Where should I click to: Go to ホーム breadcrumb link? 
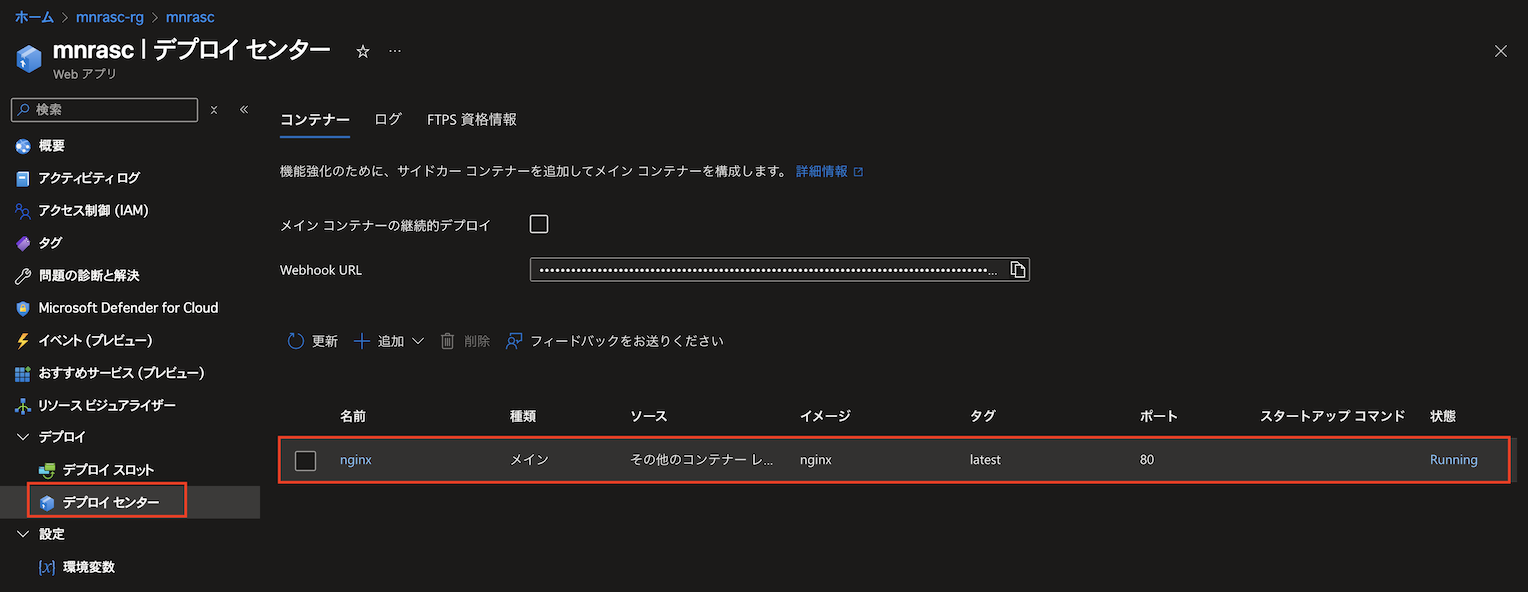pyautogui.click(x=35, y=17)
